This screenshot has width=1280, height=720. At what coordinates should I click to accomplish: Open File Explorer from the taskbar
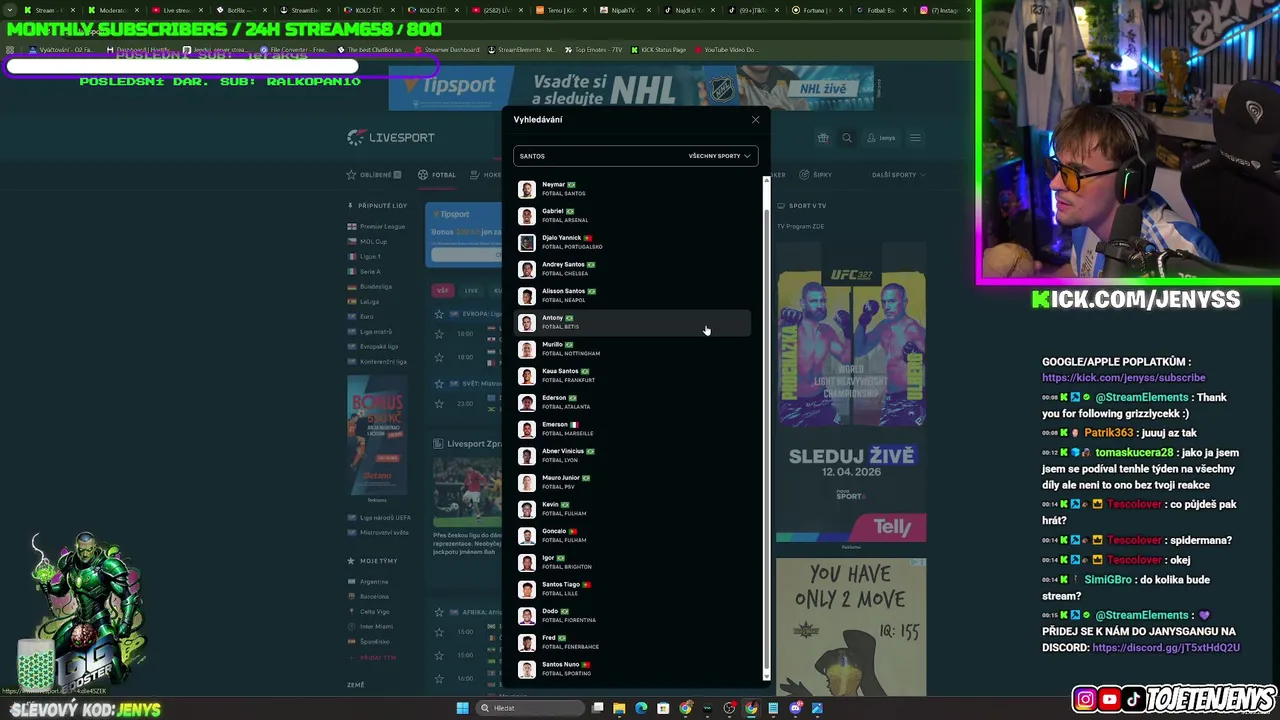(x=619, y=708)
